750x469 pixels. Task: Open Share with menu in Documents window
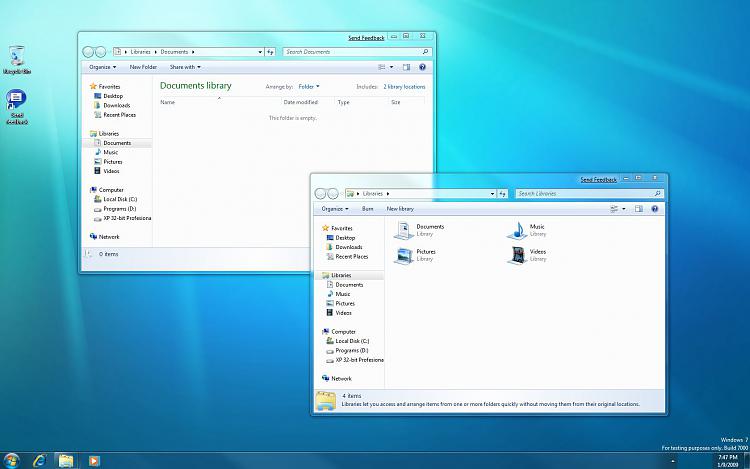[x=185, y=67]
